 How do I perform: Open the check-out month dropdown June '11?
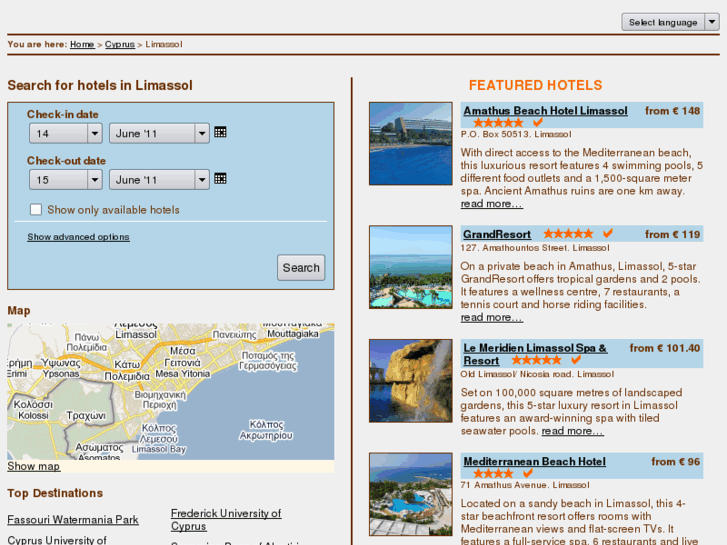[159, 180]
